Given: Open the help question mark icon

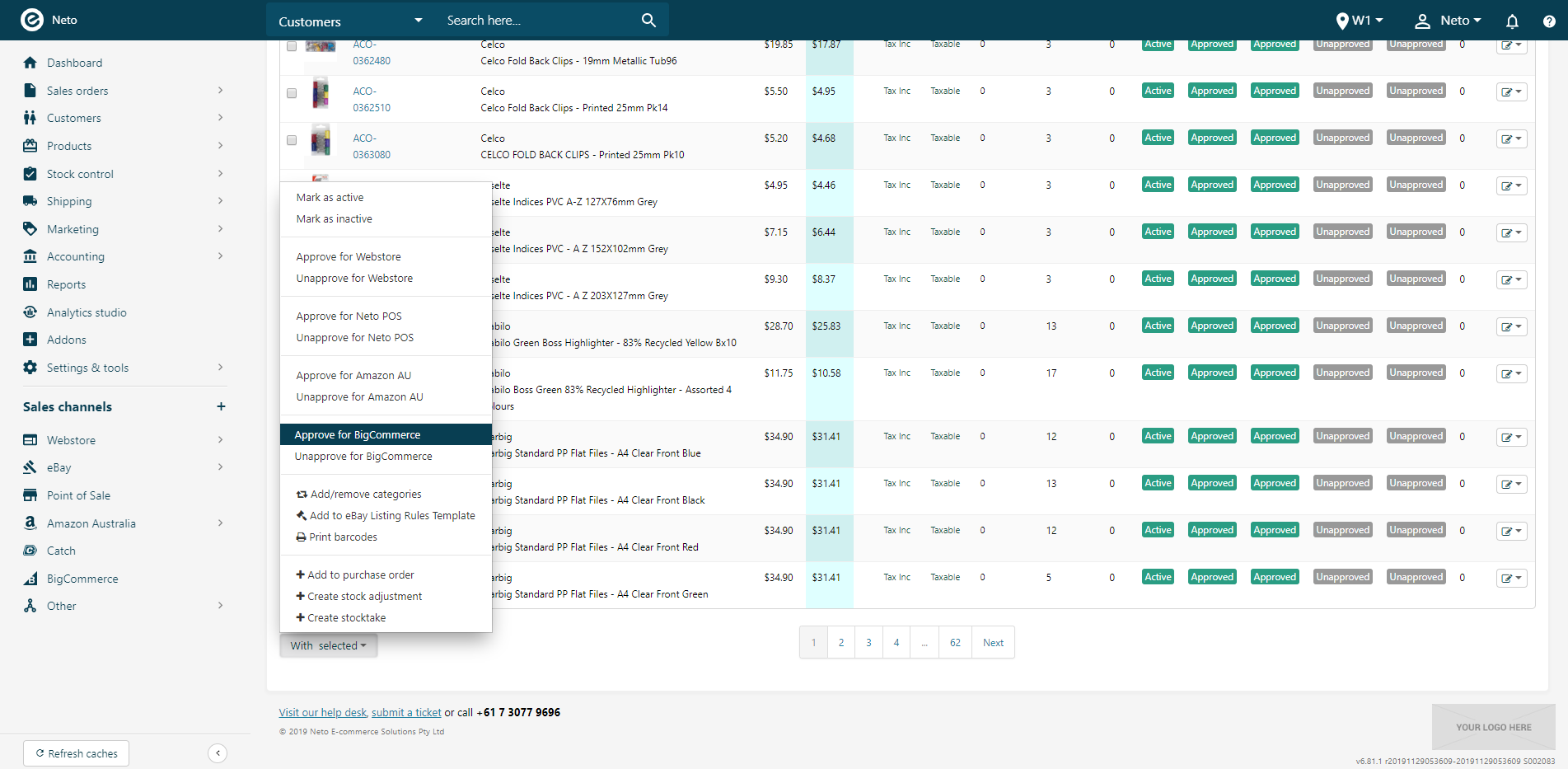Looking at the screenshot, I should click(1549, 21).
